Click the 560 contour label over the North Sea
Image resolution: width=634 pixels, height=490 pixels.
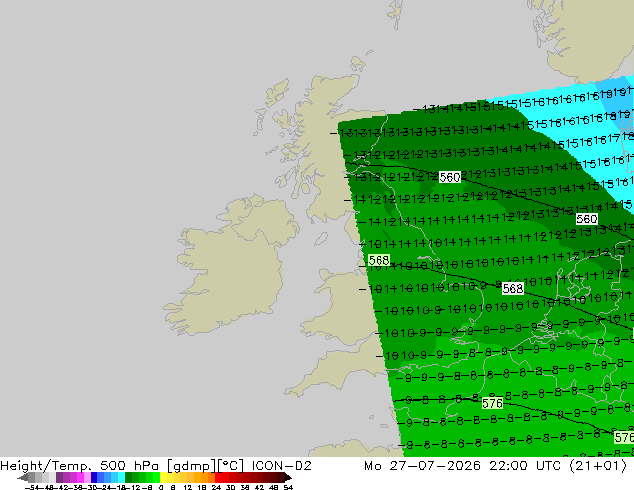pyautogui.click(x=587, y=219)
